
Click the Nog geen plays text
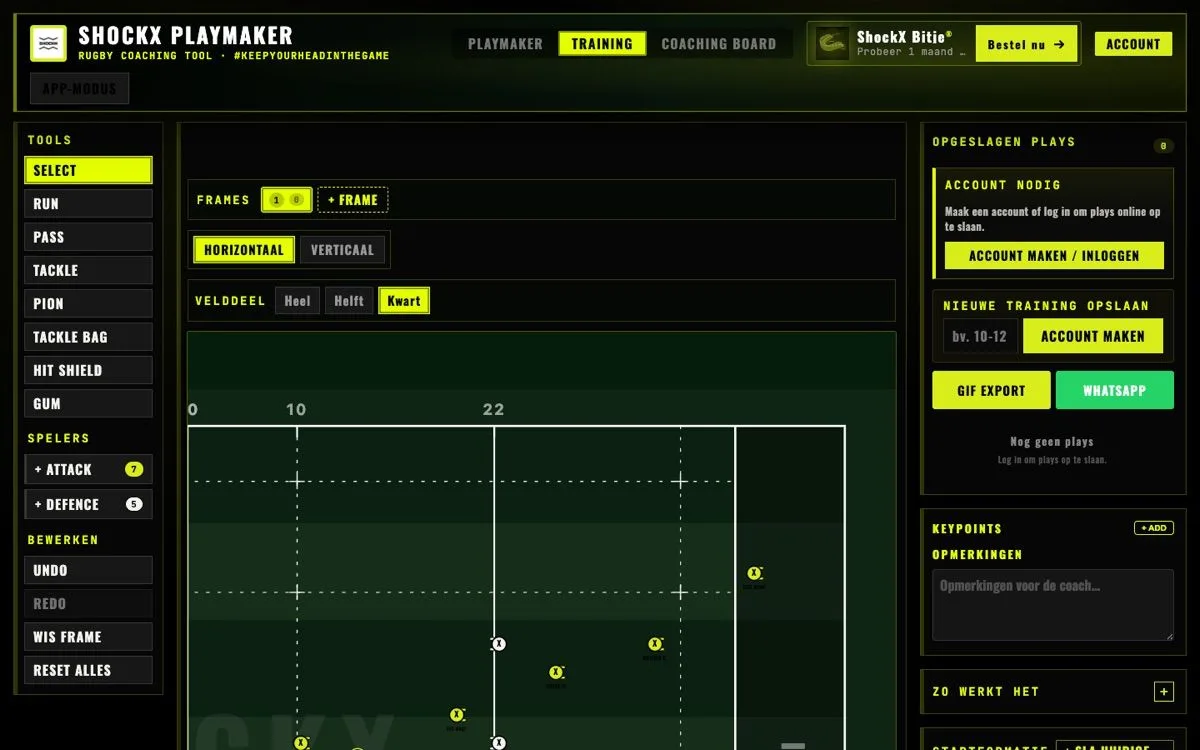click(1052, 442)
